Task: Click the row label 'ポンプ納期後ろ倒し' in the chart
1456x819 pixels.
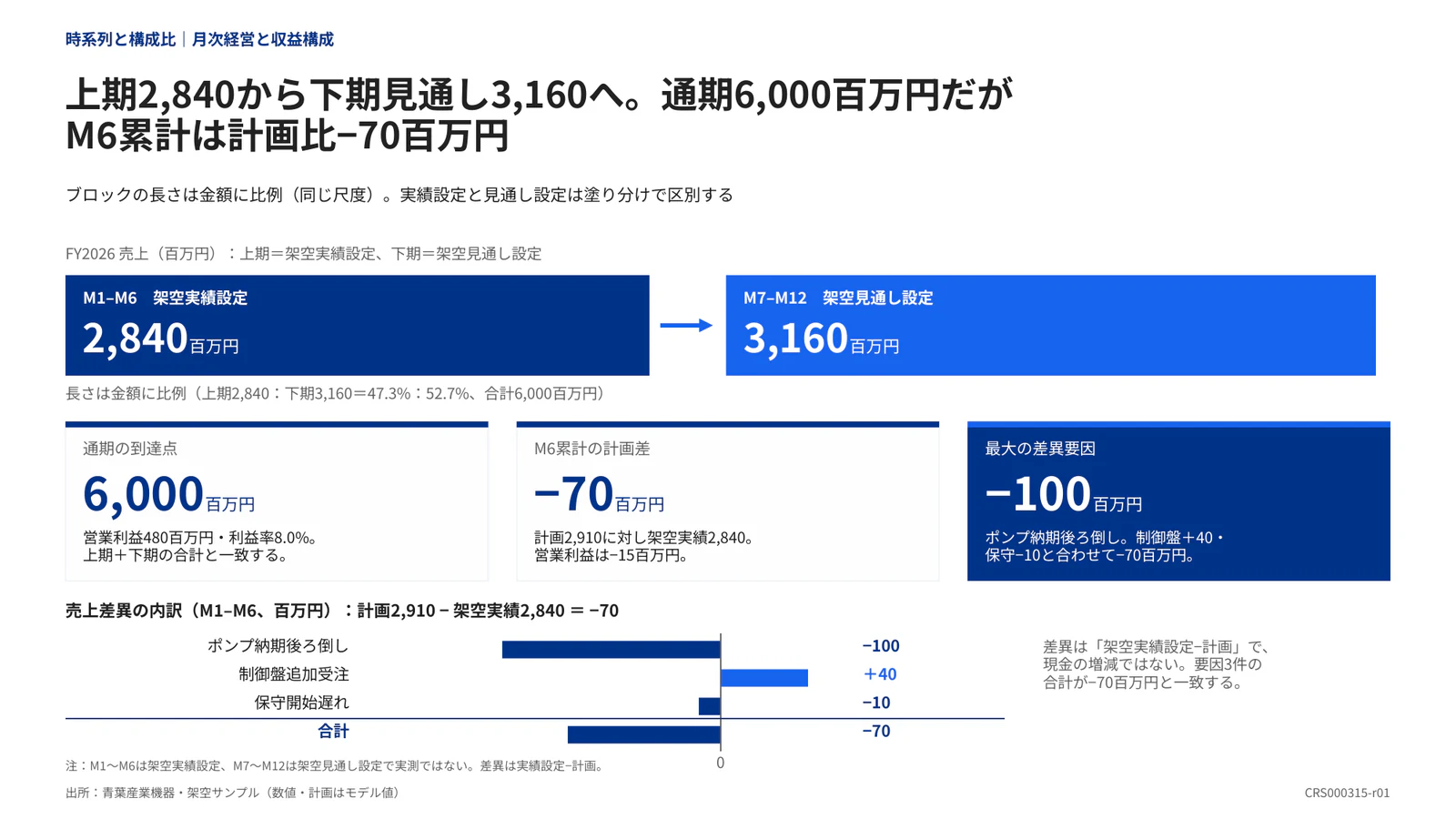Action: (x=278, y=646)
